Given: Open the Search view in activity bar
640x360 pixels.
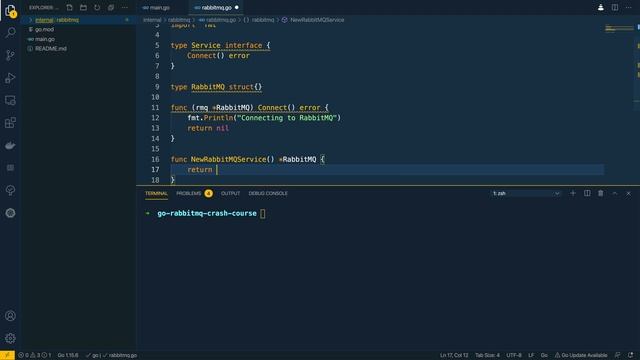Looking at the screenshot, I should pyautogui.click(x=10, y=33).
